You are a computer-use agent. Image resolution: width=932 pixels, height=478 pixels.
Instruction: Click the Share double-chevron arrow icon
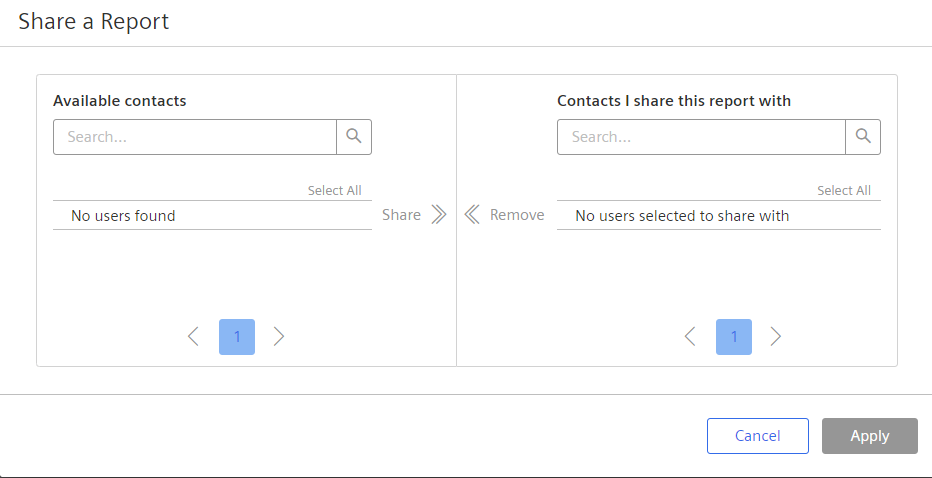[x=439, y=215]
